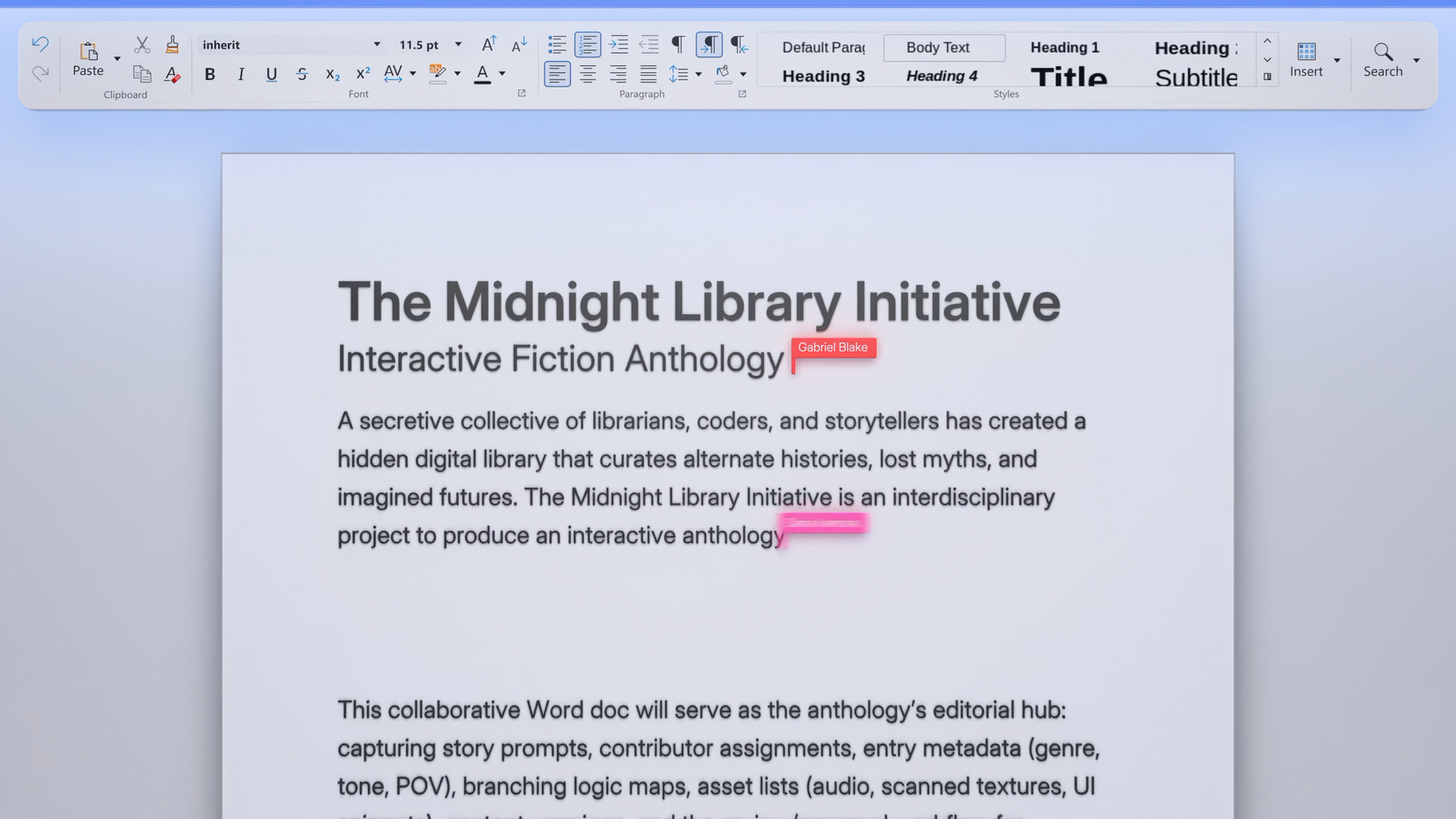1456x819 pixels.
Task: Toggle italic formatting
Action: click(x=241, y=74)
